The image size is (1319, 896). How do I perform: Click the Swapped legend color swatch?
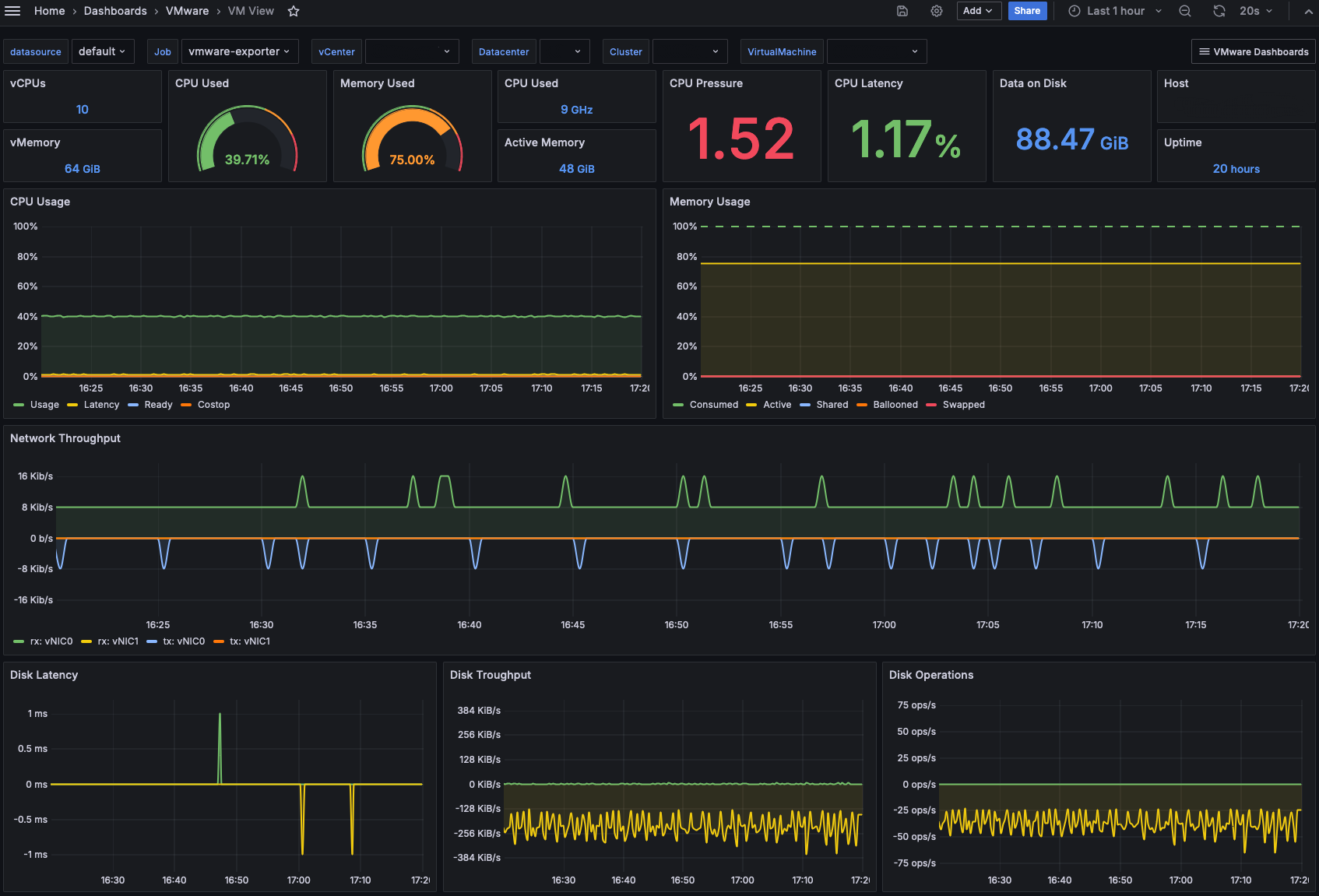[x=931, y=405]
